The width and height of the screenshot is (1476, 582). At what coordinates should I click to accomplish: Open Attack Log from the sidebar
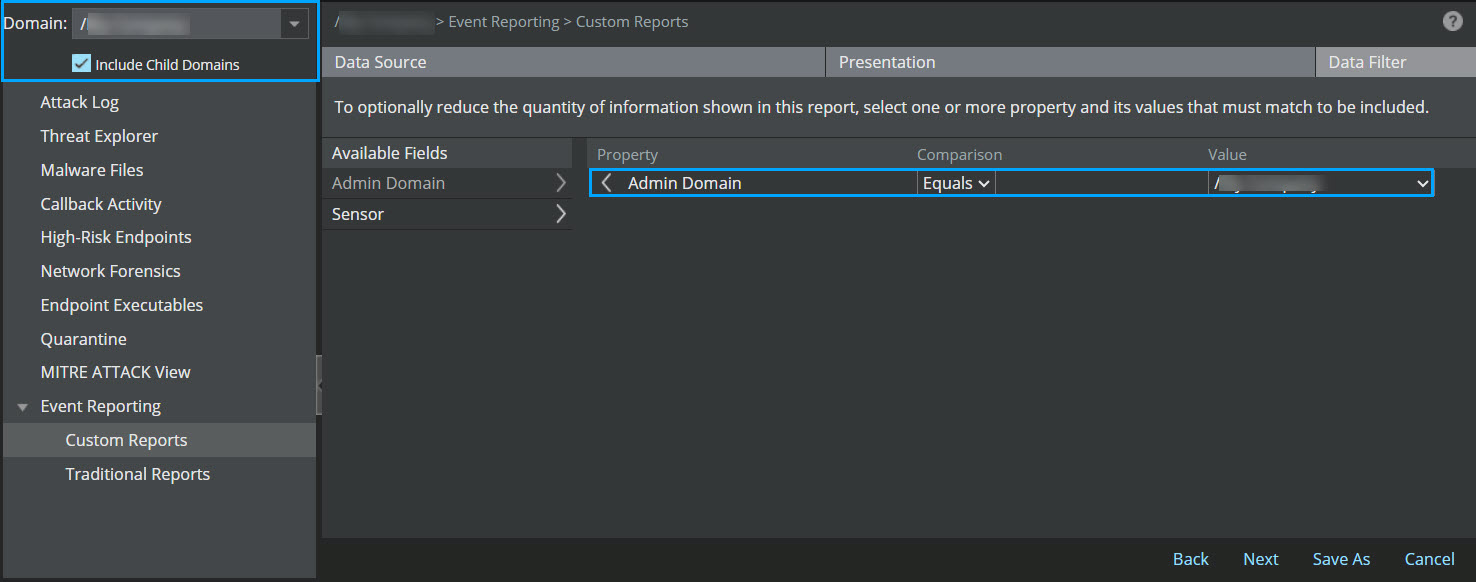pos(80,102)
